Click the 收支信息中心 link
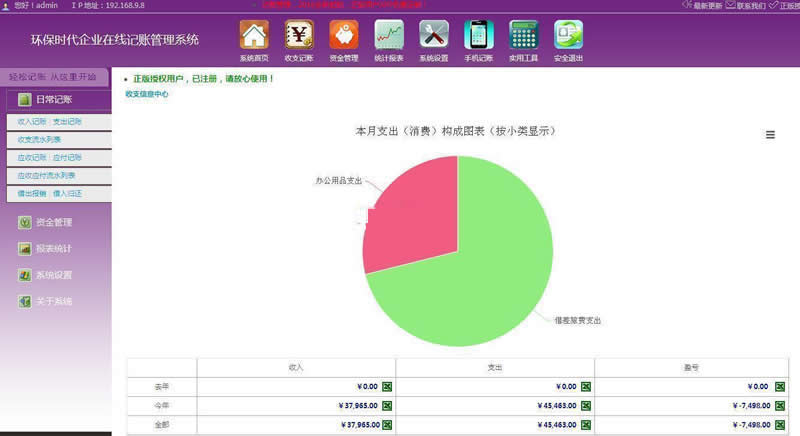The width and height of the screenshot is (800, 436). pyautogui.click(x=146, y=94)
